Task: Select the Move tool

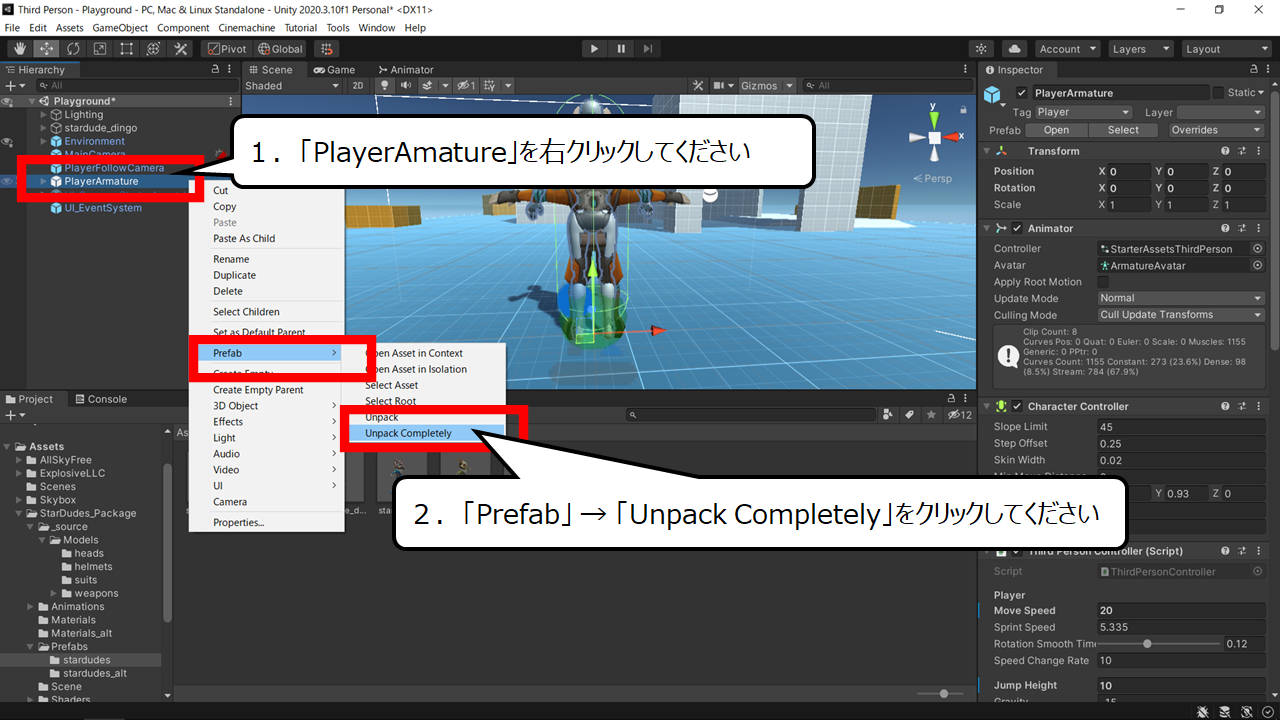Action: 46,49
